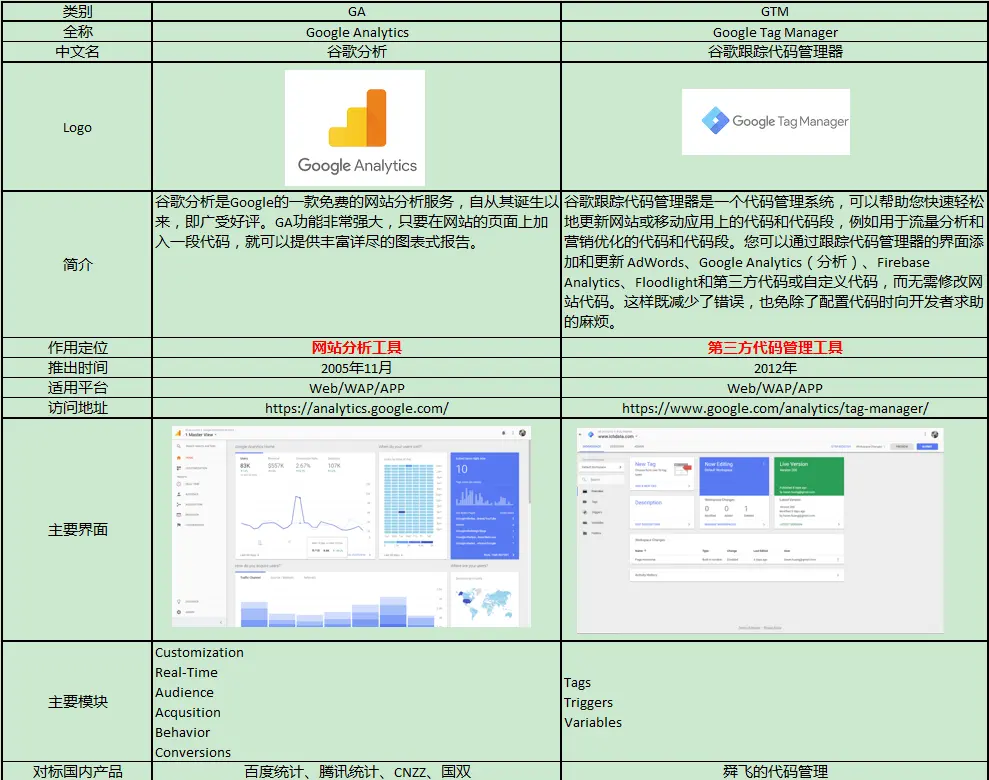Screen dimensions: 989x780
Task: Open the Tags section icon in GTM sidebar
Action: tap(585, 502)
